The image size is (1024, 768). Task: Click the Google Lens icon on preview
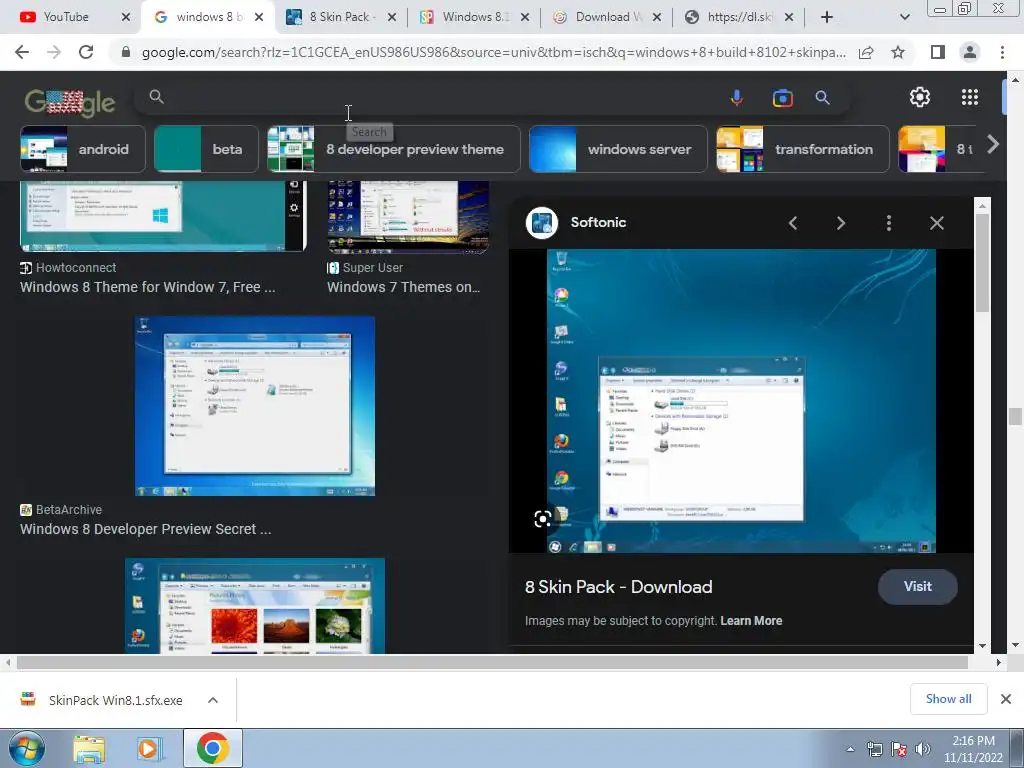tap(542, 519)
